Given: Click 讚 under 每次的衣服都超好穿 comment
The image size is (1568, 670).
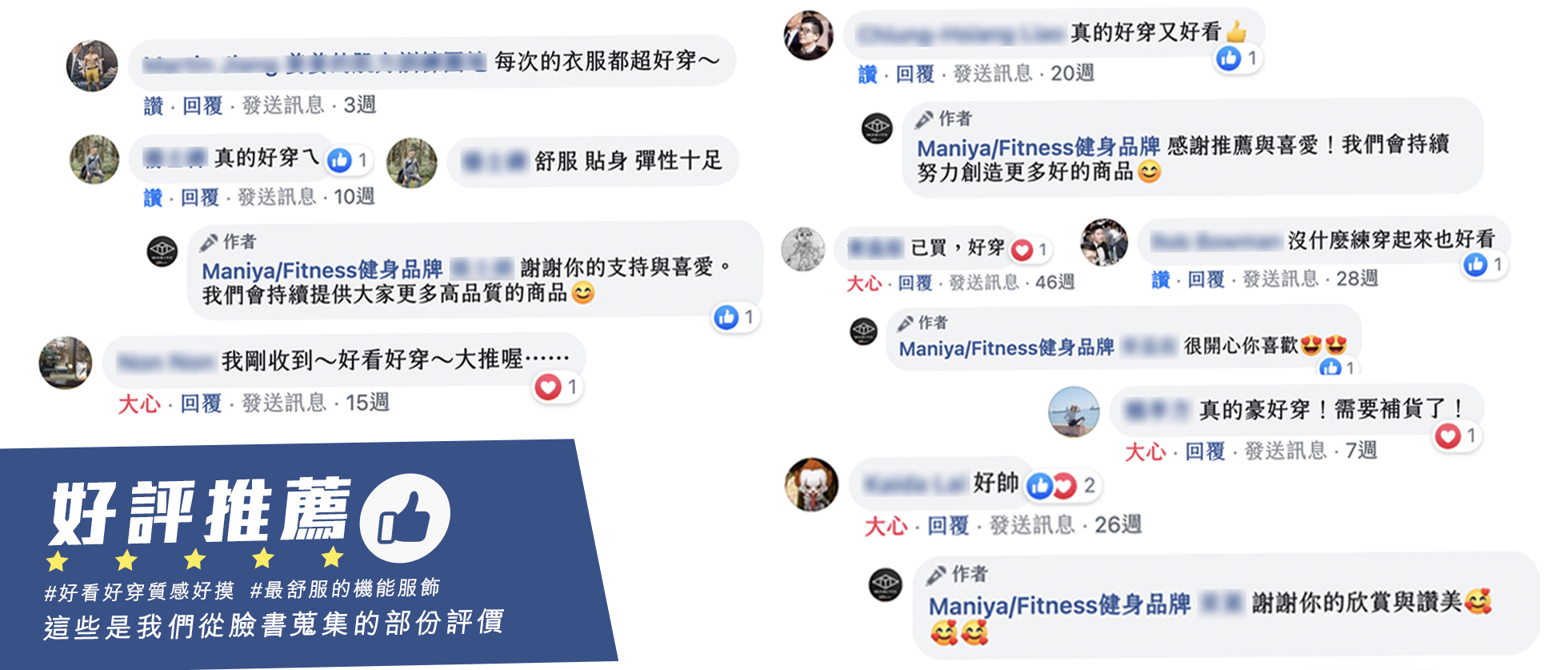Looking at the screenshot, I should click(x=153, y=106).
